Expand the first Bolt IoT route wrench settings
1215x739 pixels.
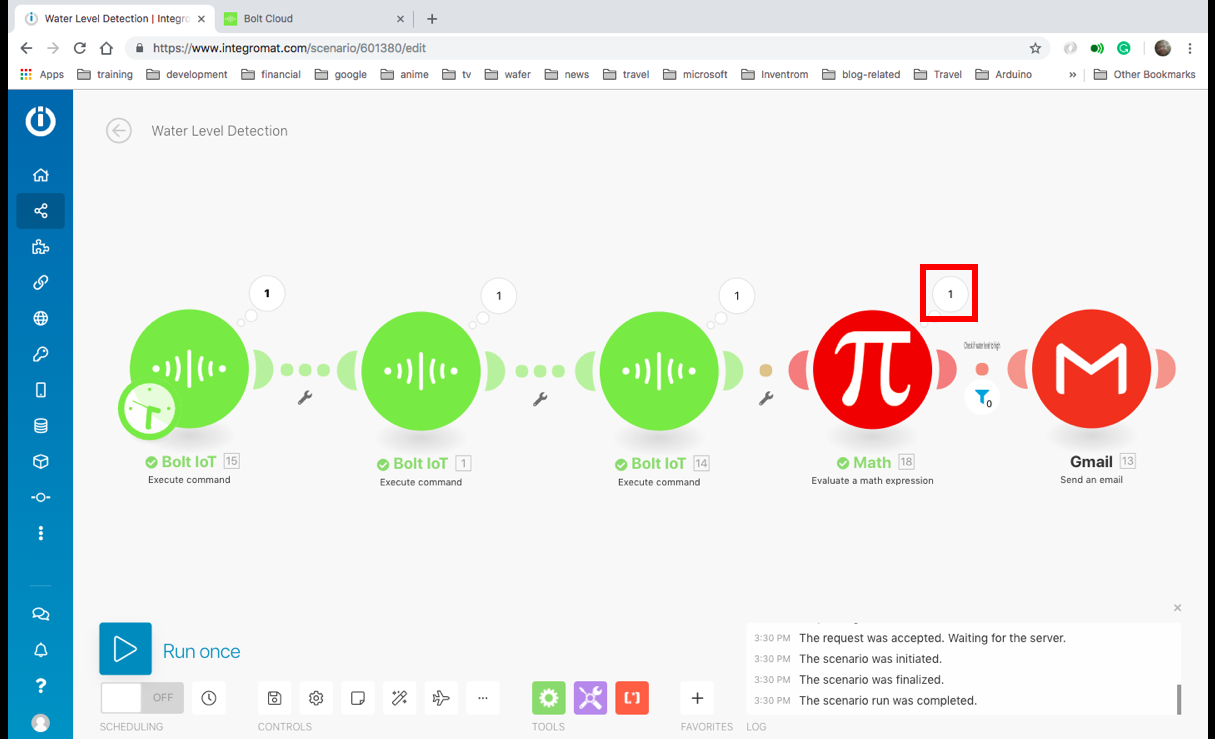[305, 397]
